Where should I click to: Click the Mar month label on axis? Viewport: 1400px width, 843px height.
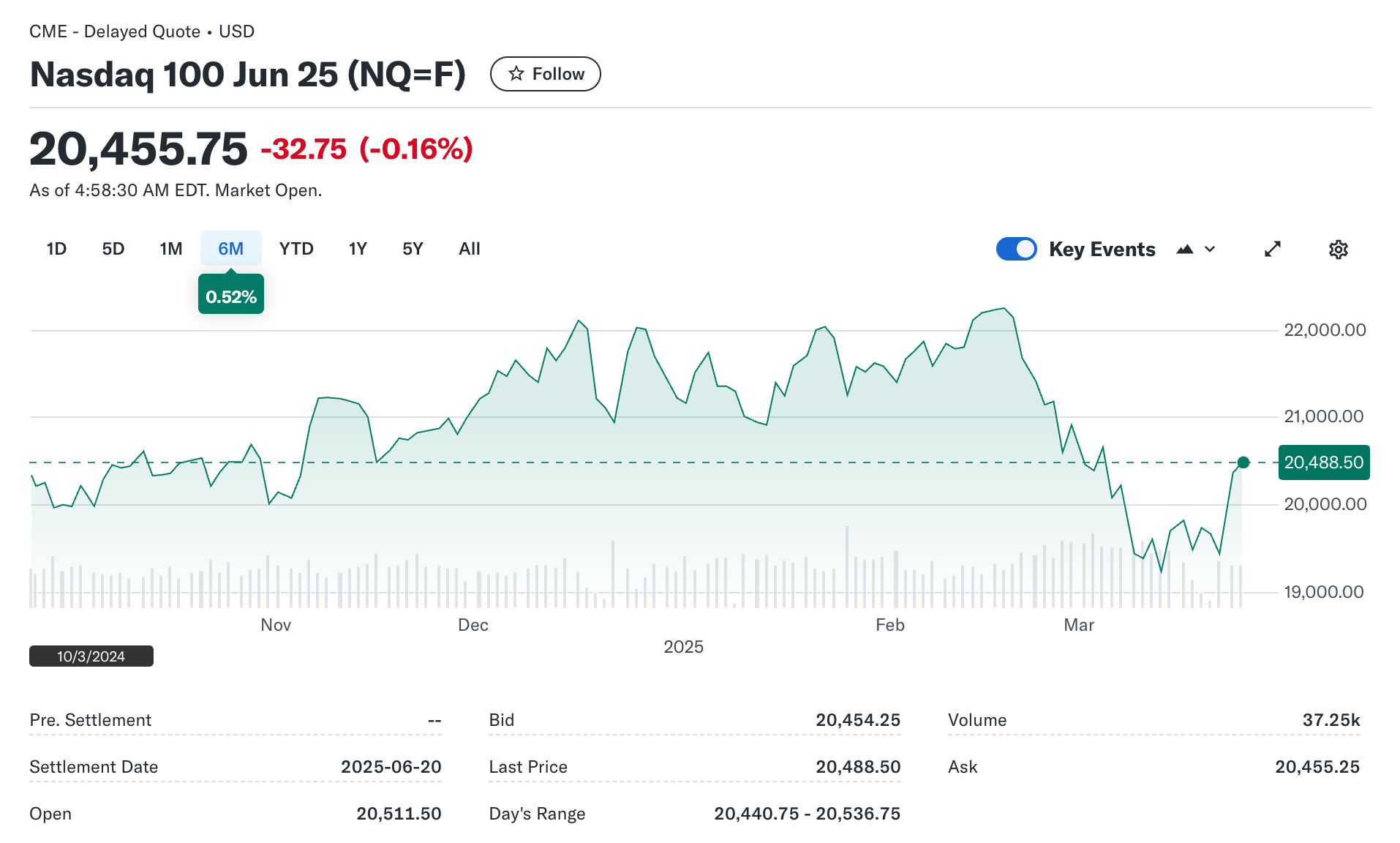[1079, 625]
